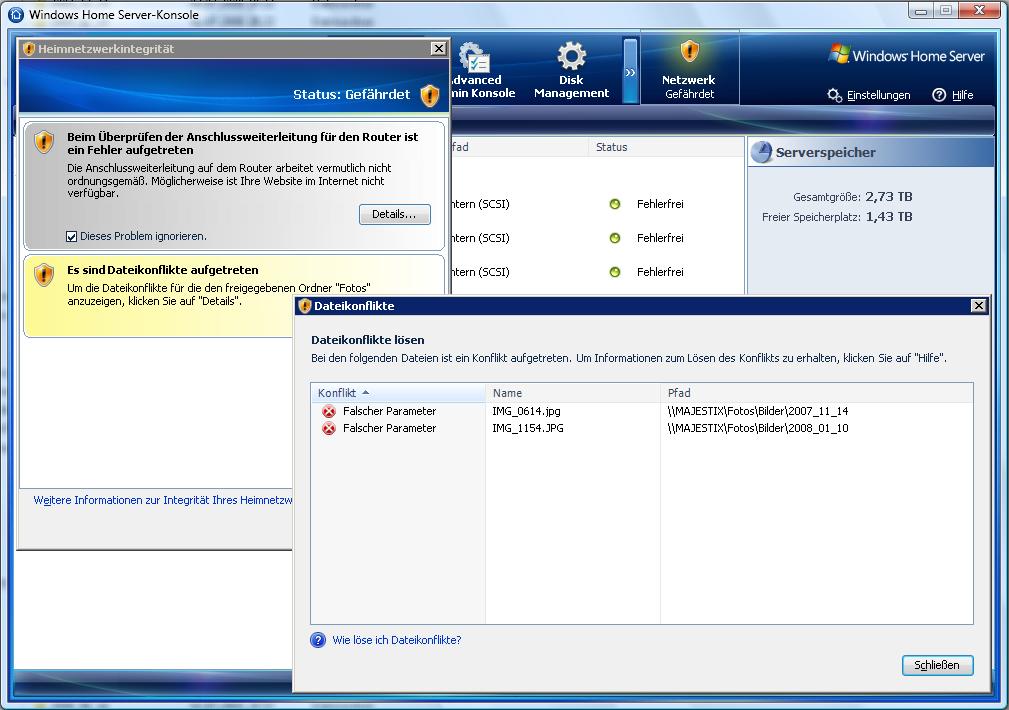Click the Freier Speicherplatz value 1,43 TB
This screenshot has width=1009, height=710.
click(889, 217)
